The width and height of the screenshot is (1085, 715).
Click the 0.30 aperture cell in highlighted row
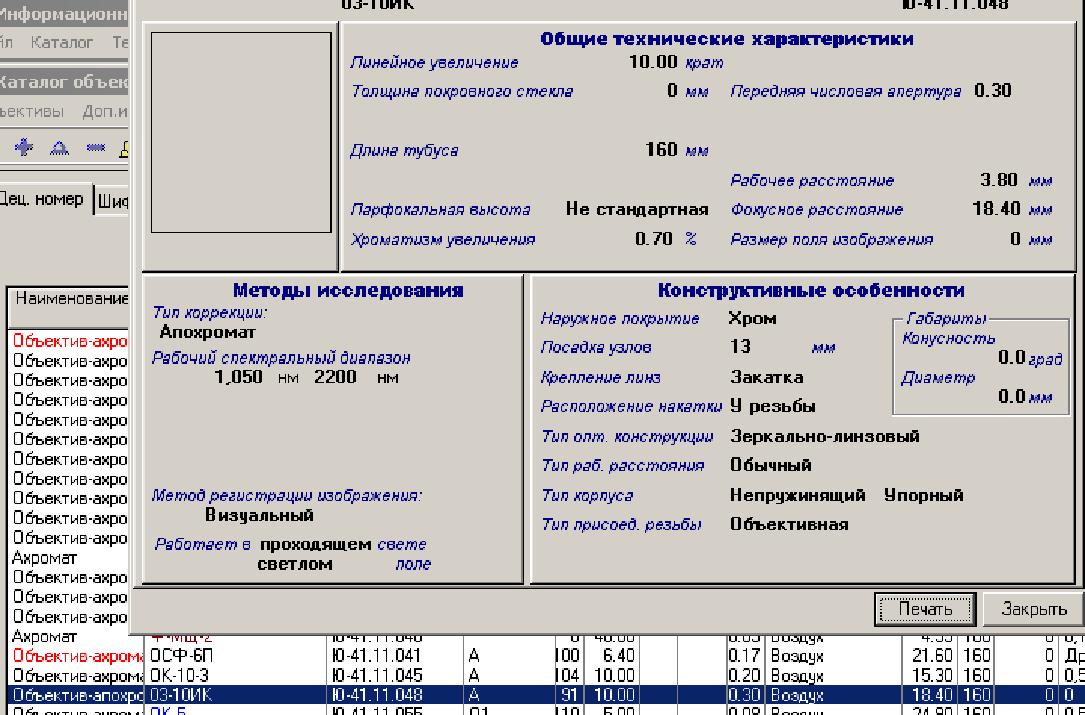pos(745,695)
